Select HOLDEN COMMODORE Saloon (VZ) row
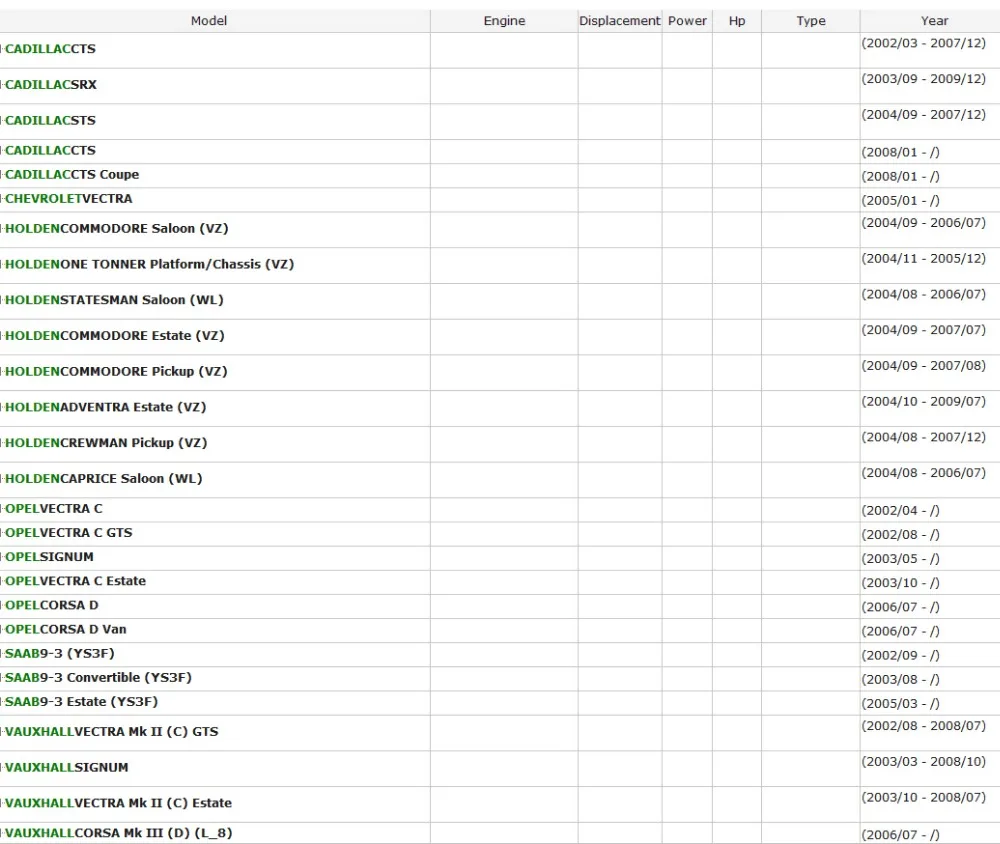 pyautogui.click(x=500, y=230)
